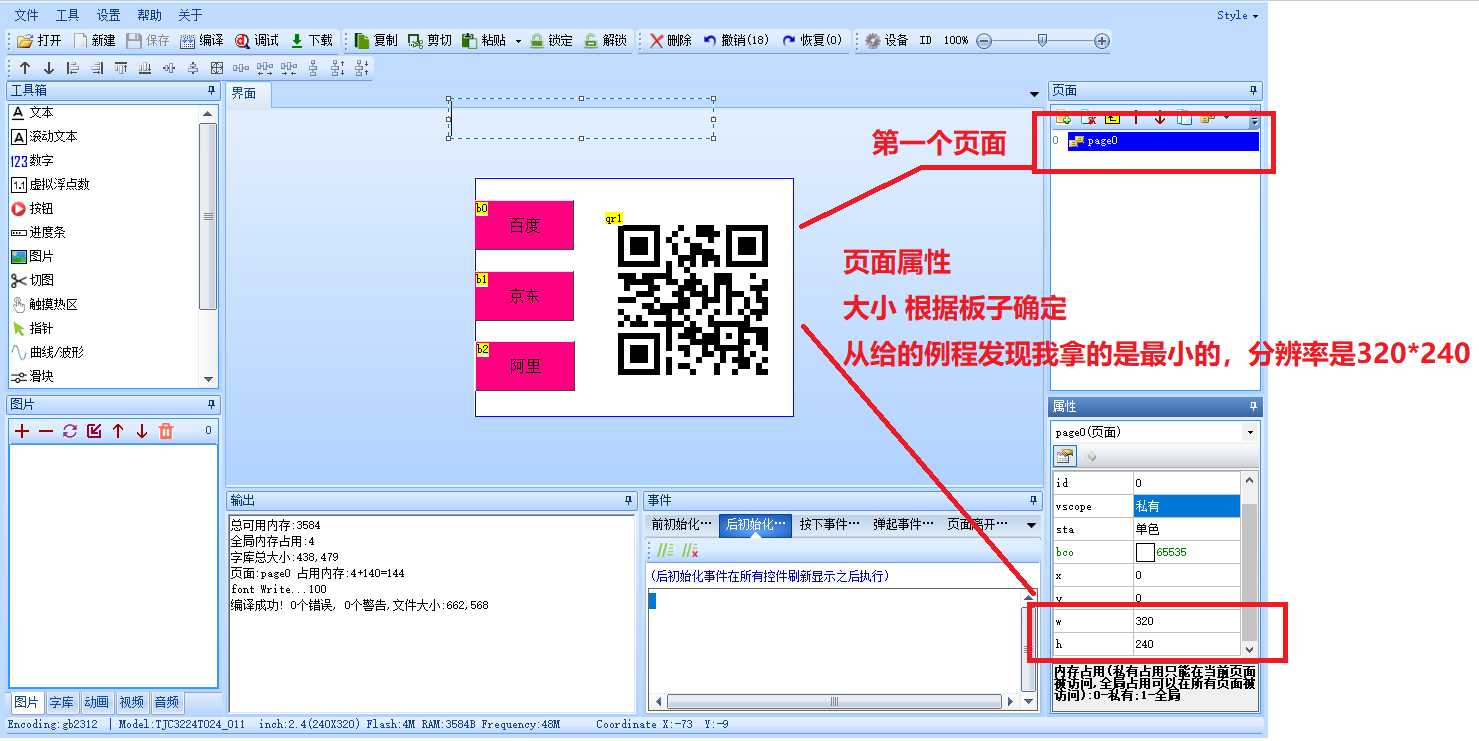The width and height of the screenshot is (1479, 741).
Task: Zoom in with the plus button
Action: pyautogui.click(x=1102, y=41)
